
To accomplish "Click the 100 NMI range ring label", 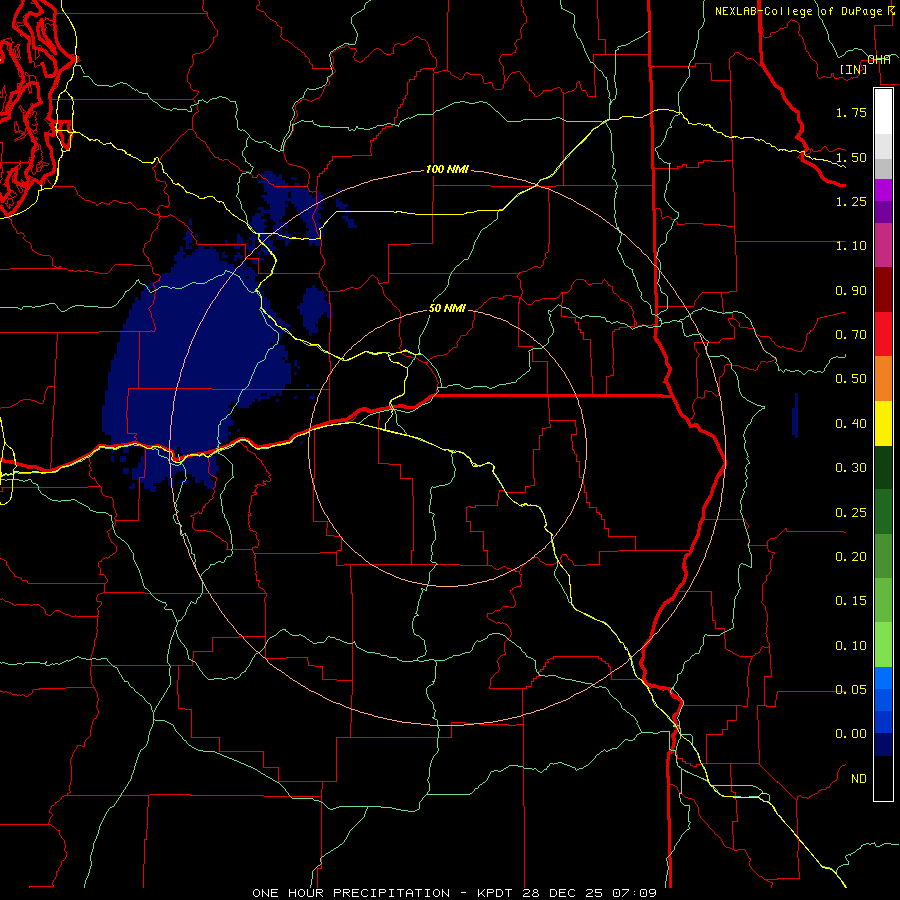I will tap(447, 169).
